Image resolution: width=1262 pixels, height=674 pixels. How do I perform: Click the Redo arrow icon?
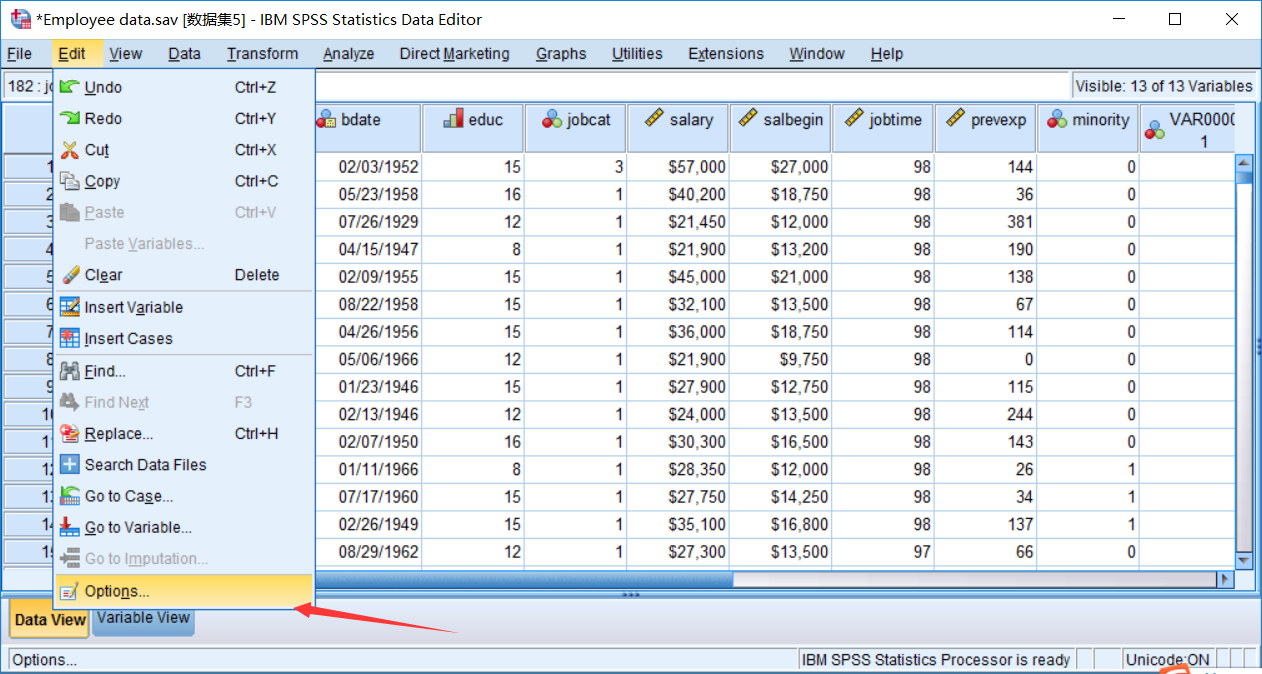coord(69,118)
